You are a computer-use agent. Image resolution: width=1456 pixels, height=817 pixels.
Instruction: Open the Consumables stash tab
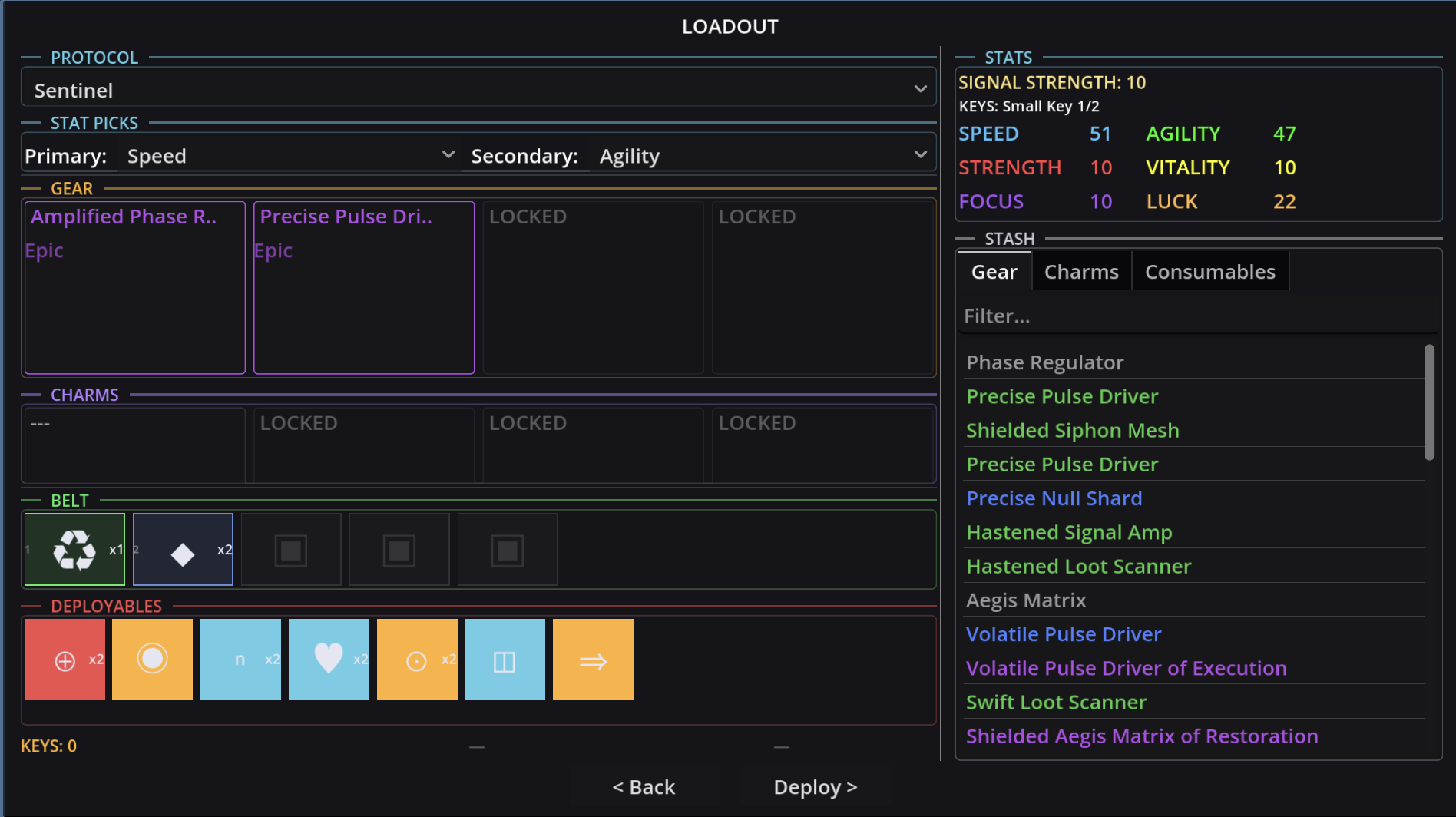pos(1209,270)
